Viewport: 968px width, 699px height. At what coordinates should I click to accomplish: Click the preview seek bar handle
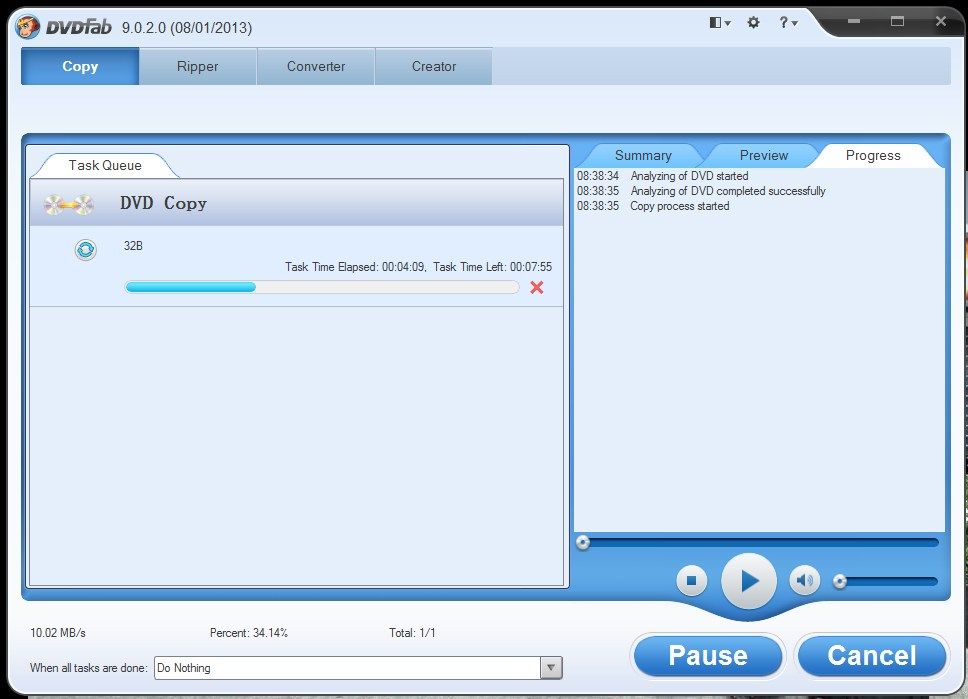(x=582, y=543)
